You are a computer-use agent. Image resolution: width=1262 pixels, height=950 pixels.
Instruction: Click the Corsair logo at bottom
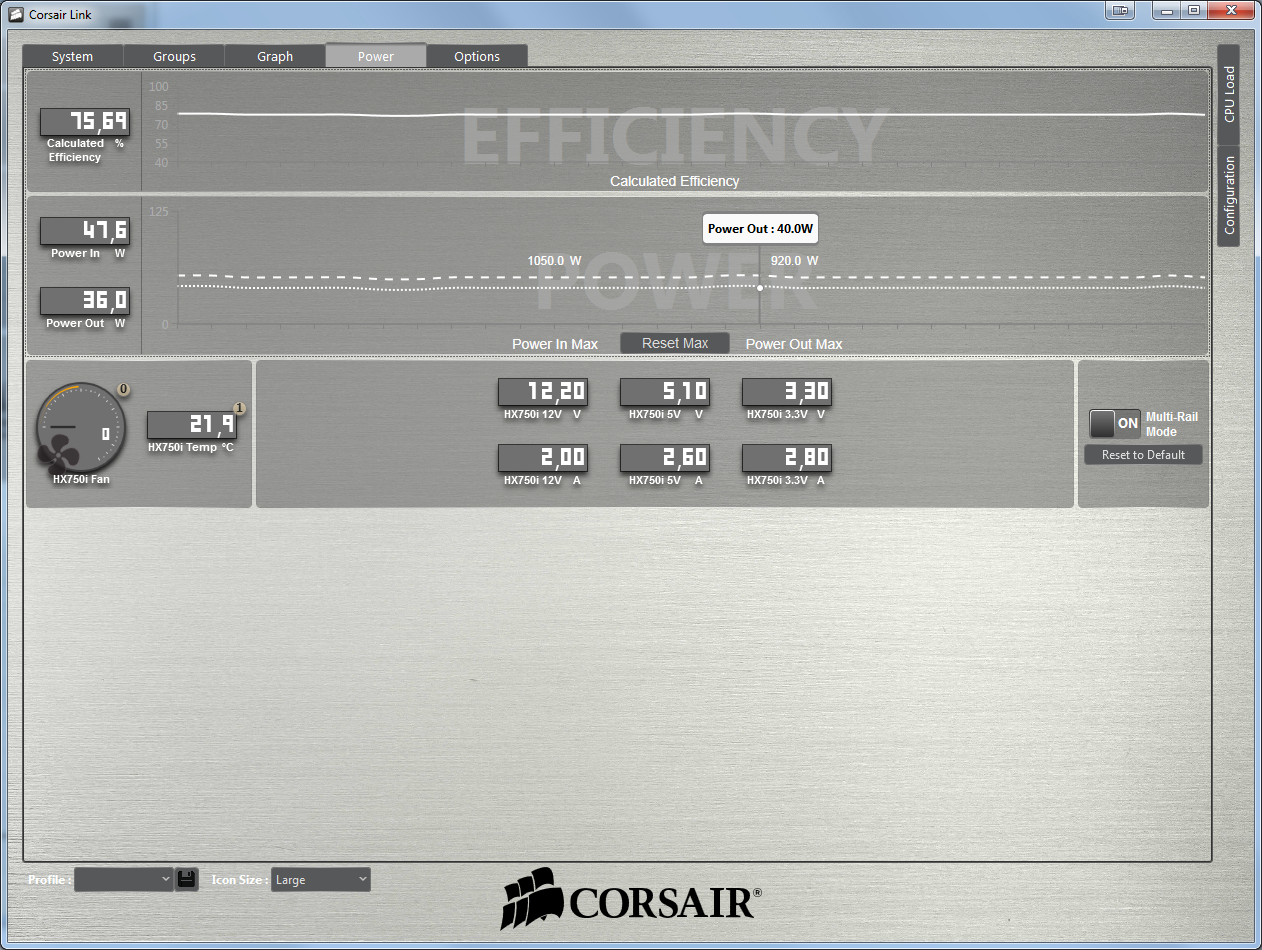(631, 897)
